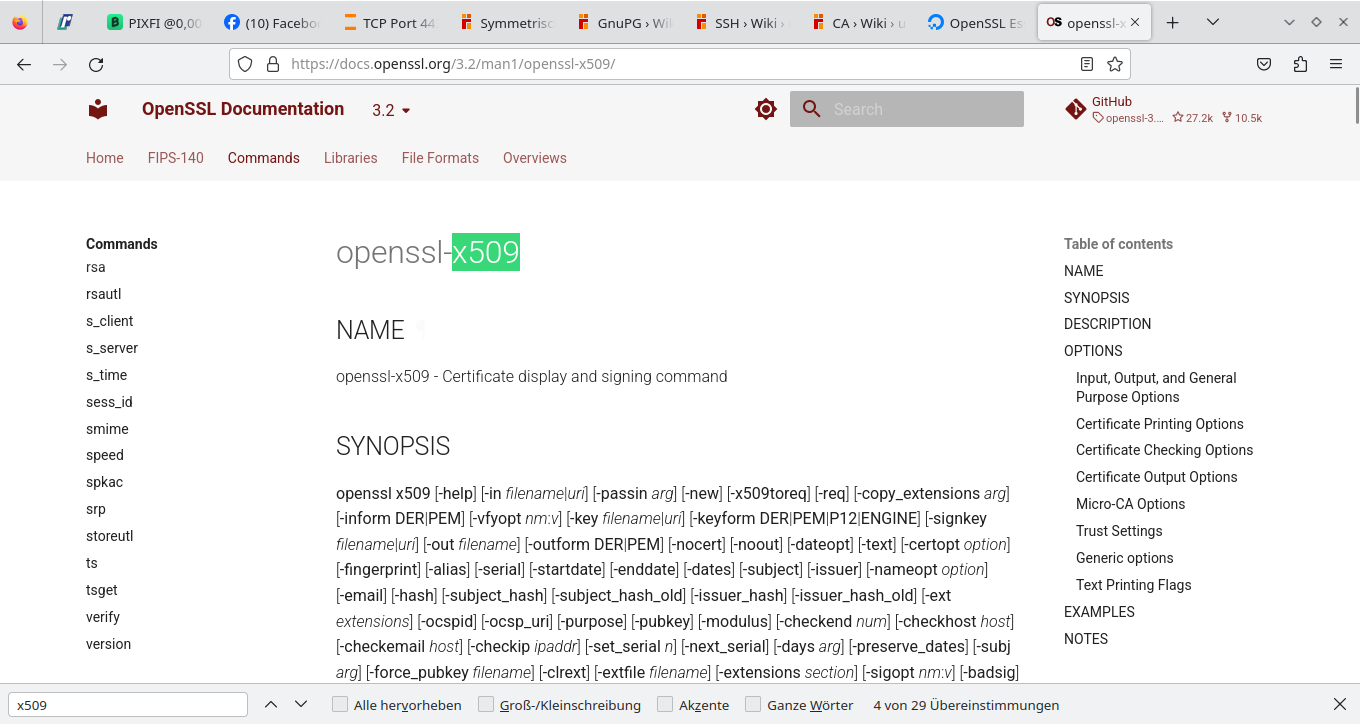This screenshot has width=1360, height=724.
Task: Check the "Ganze Wörter" option
Action: pos(752,704)
